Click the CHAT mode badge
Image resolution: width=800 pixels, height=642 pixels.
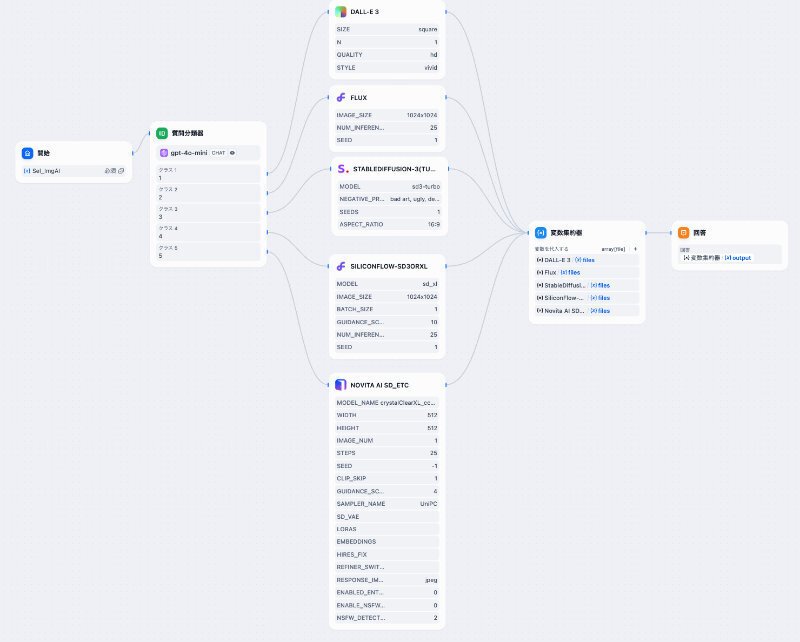click(218, 153)
